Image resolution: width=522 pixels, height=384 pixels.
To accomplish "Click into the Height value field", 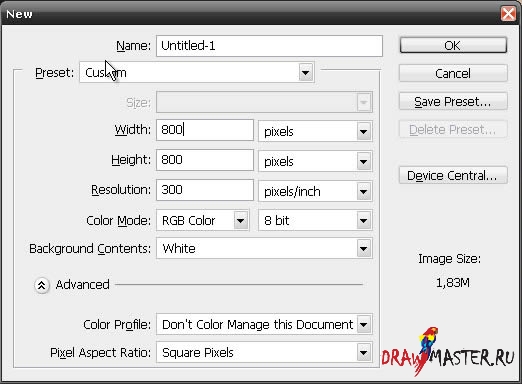I will point(205,160).
